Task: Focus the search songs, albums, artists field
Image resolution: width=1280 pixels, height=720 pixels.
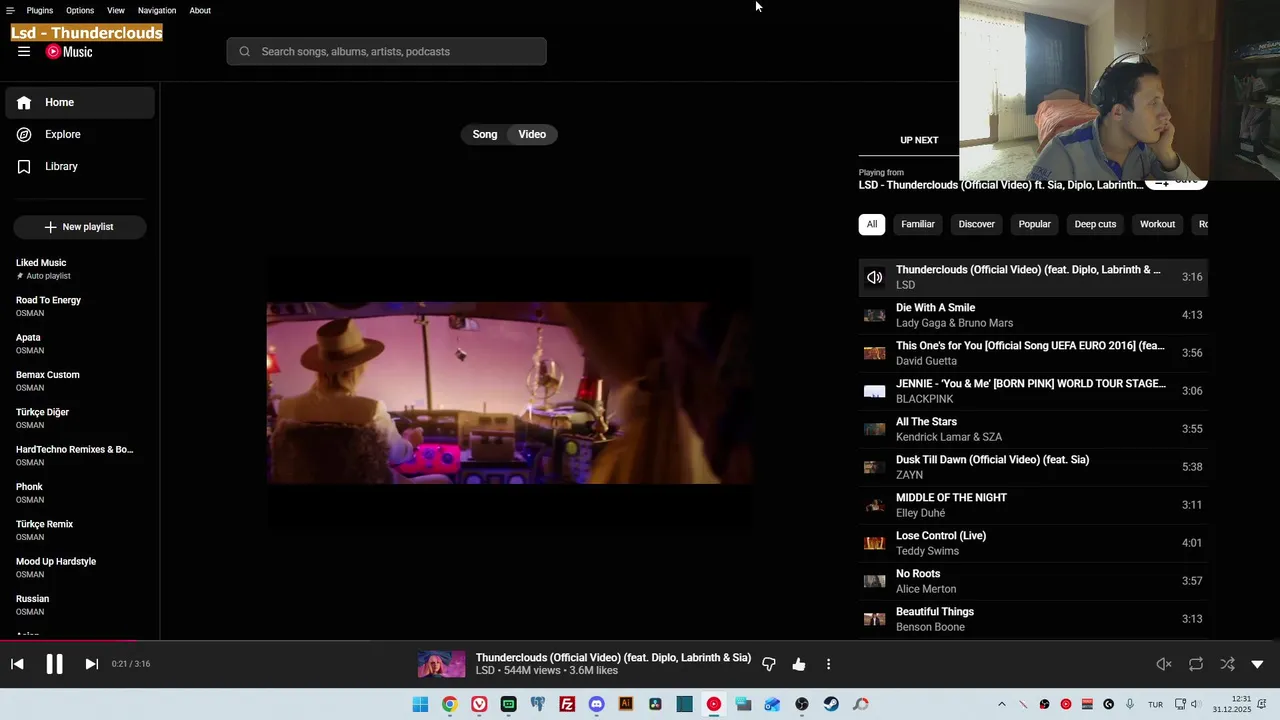Action: tap(387, 52)
